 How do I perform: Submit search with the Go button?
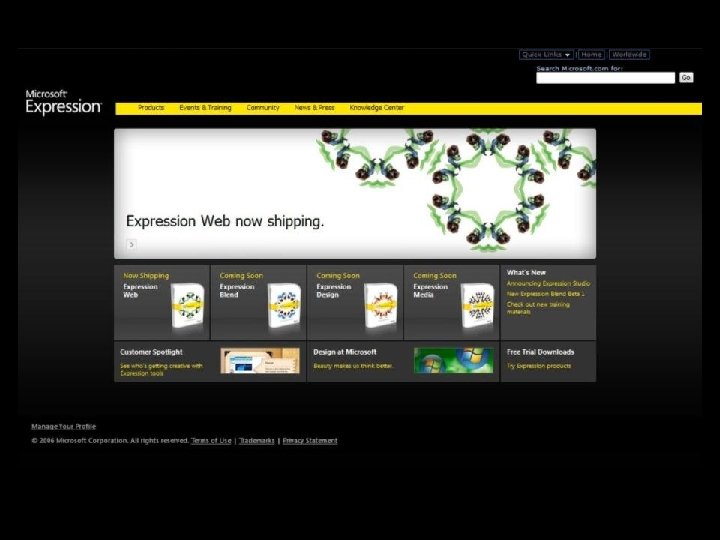pyautogui.click(x=686, y=78)
